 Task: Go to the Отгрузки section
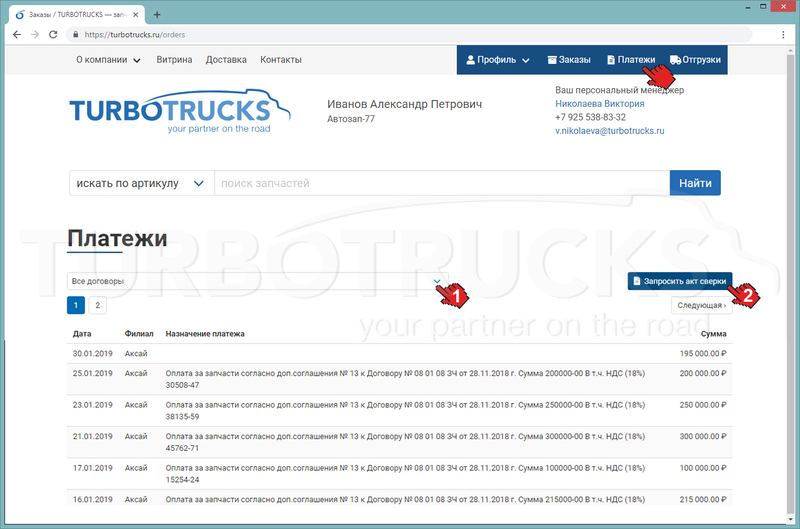695,60
